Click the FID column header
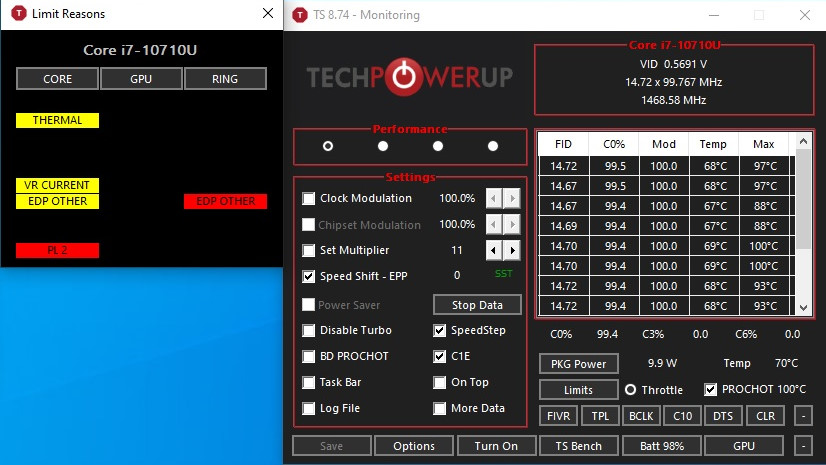Screen dimensions: 826x465 563,144
